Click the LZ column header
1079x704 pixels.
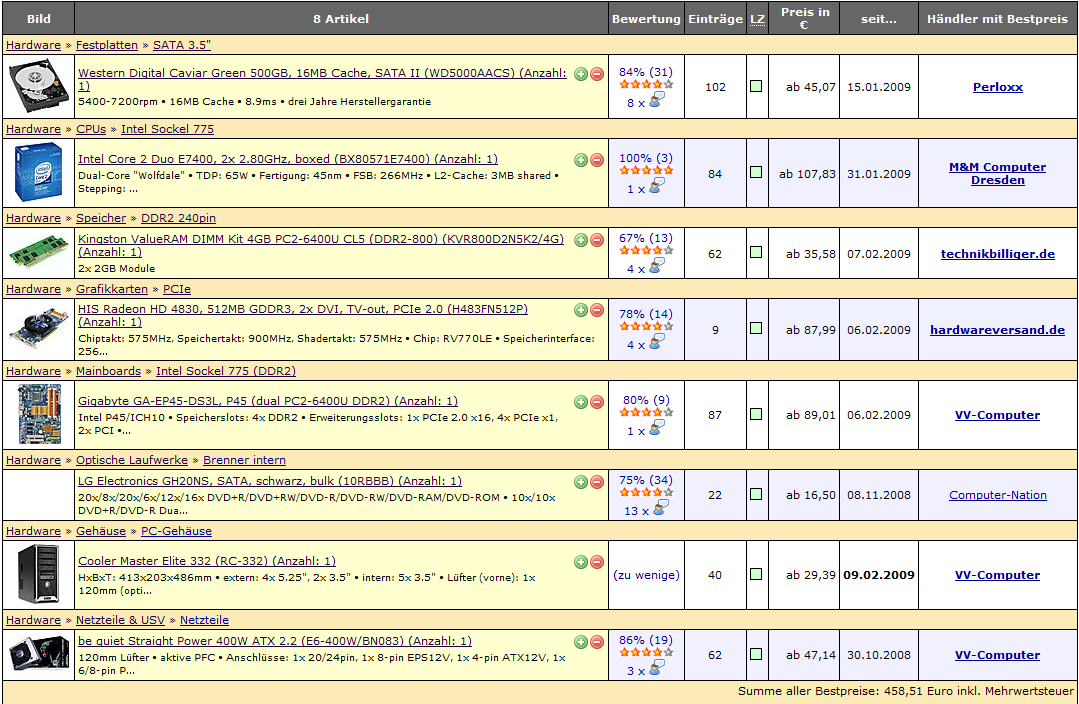click(x=757, y=19)
